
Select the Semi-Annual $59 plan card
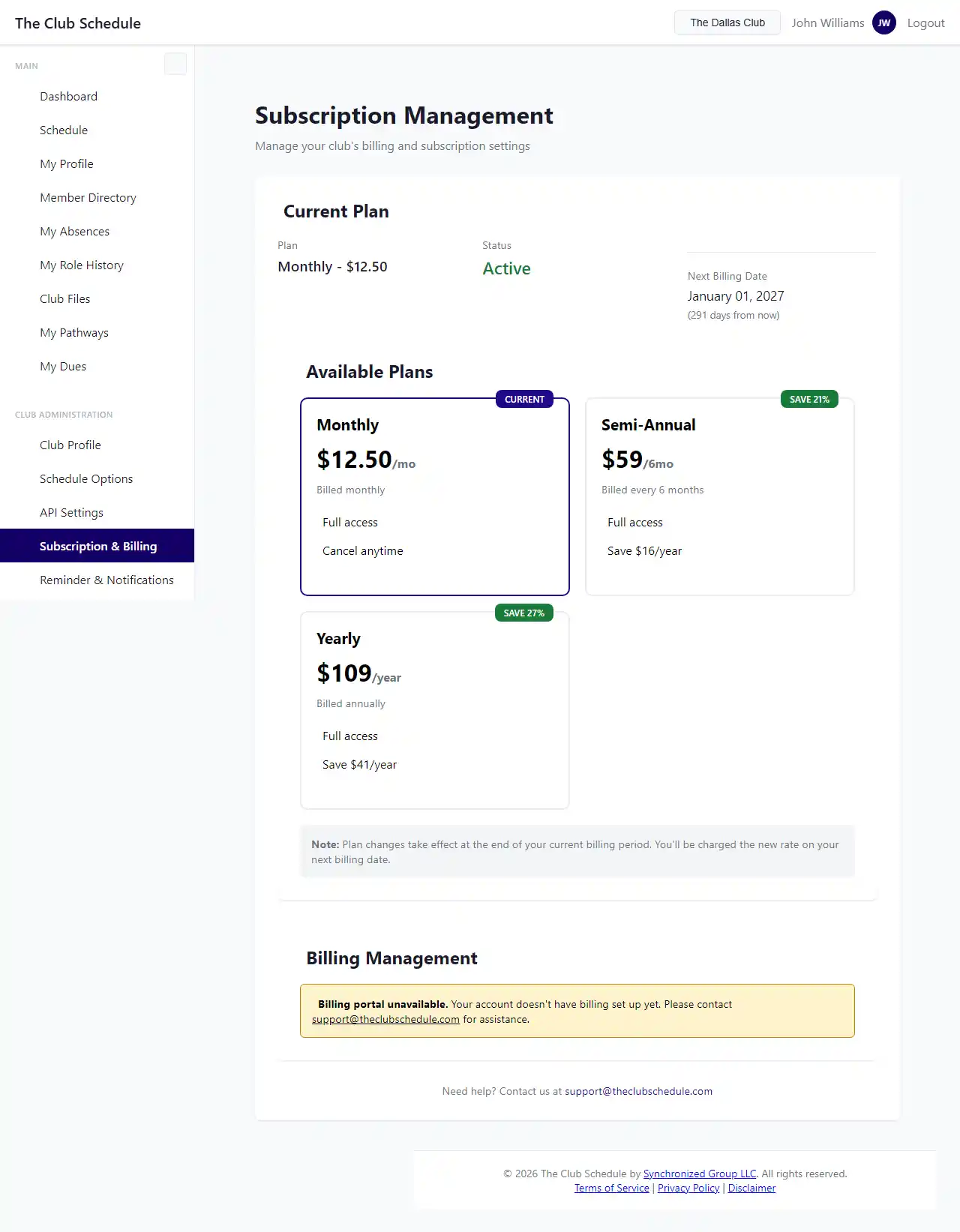719,496
